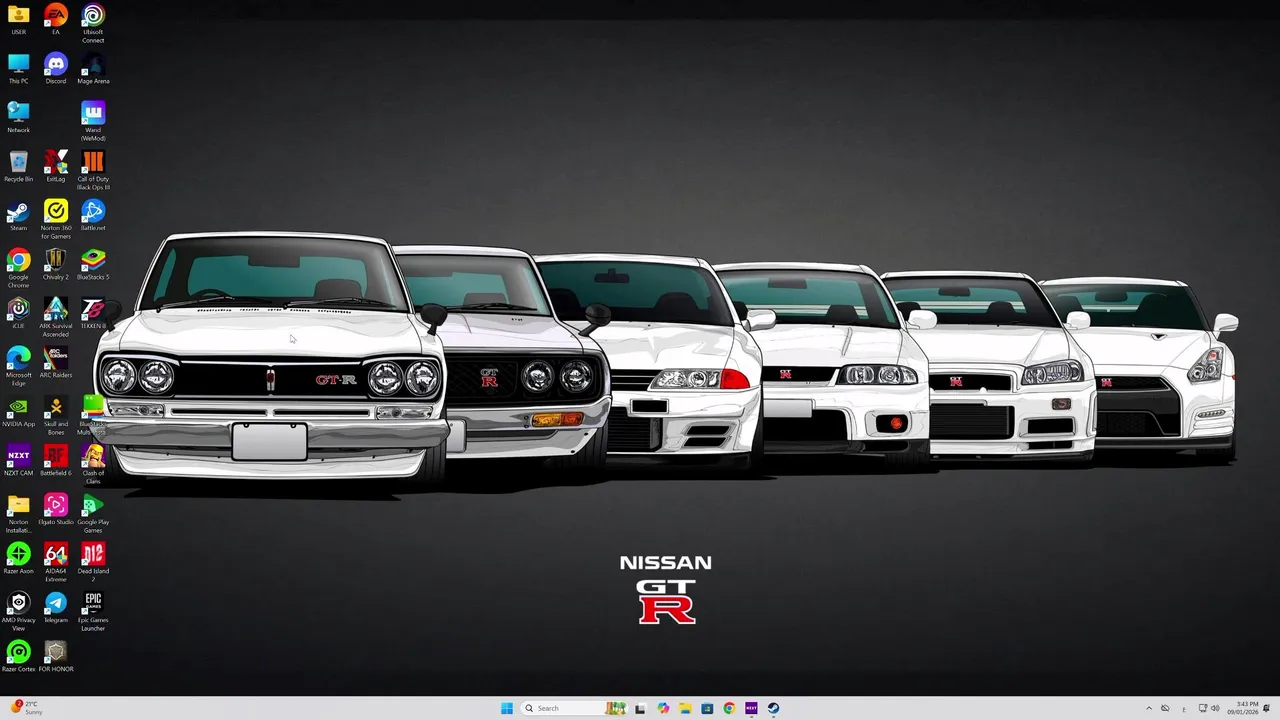
Task: Select the USER folder desktop icon
Action: (x=18, y=20)
